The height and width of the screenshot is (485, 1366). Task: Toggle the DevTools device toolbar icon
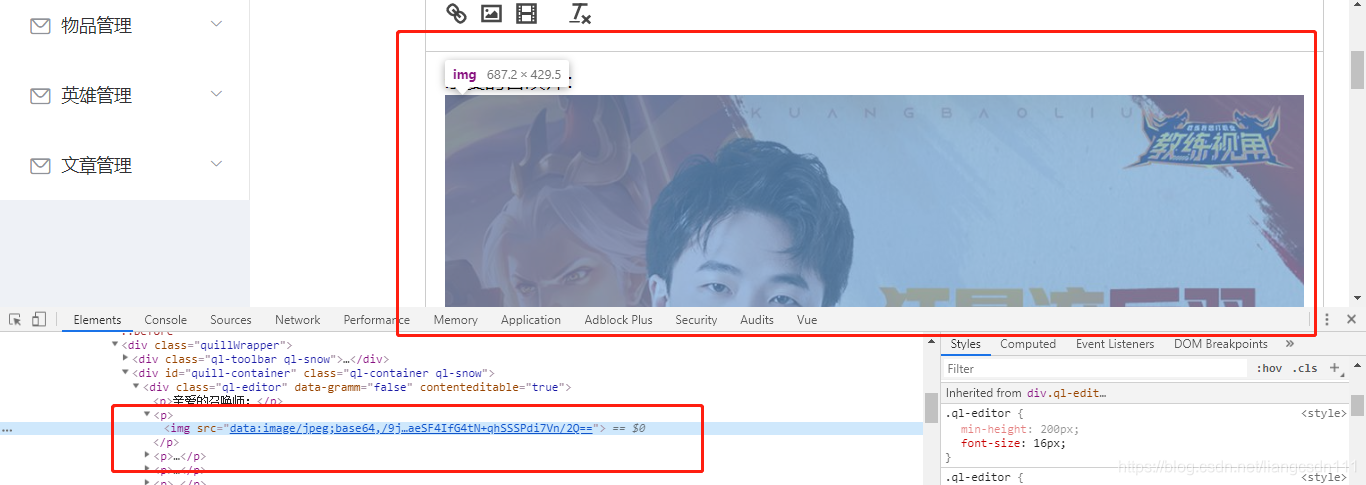point(39,320)
